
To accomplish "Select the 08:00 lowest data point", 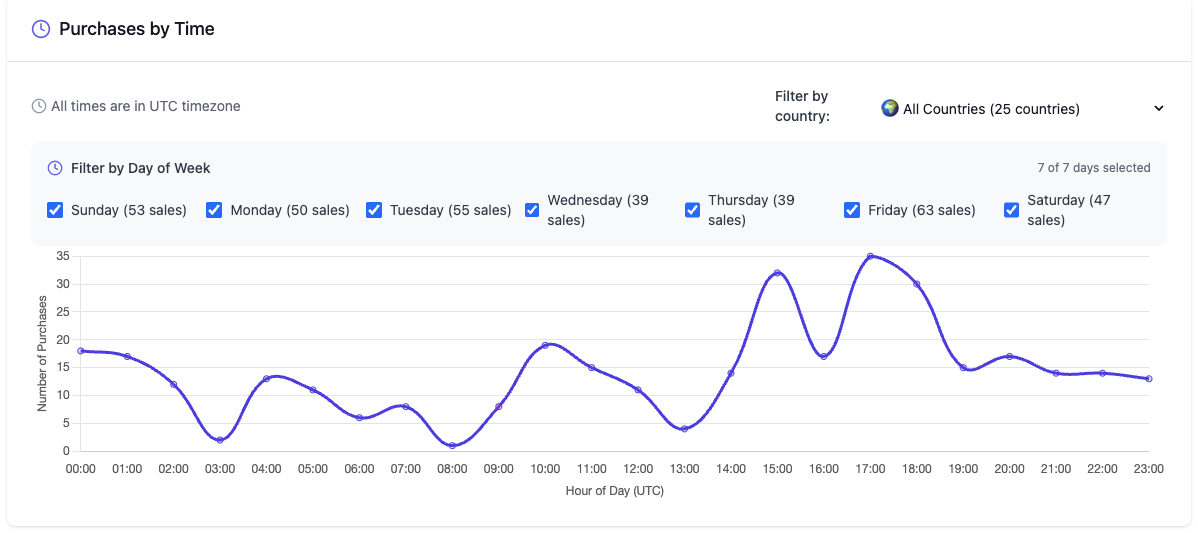I will (x=452, y=446).
